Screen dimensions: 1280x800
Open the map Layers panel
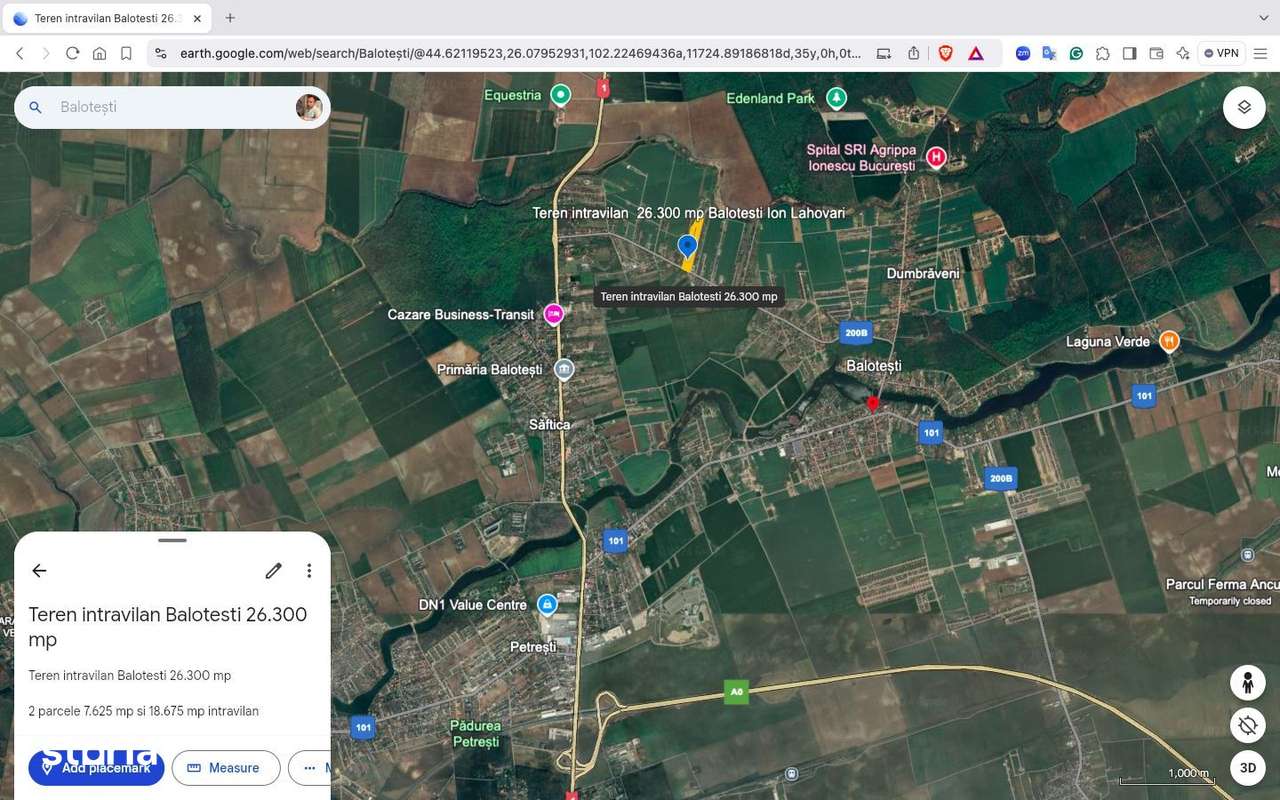1243,106
